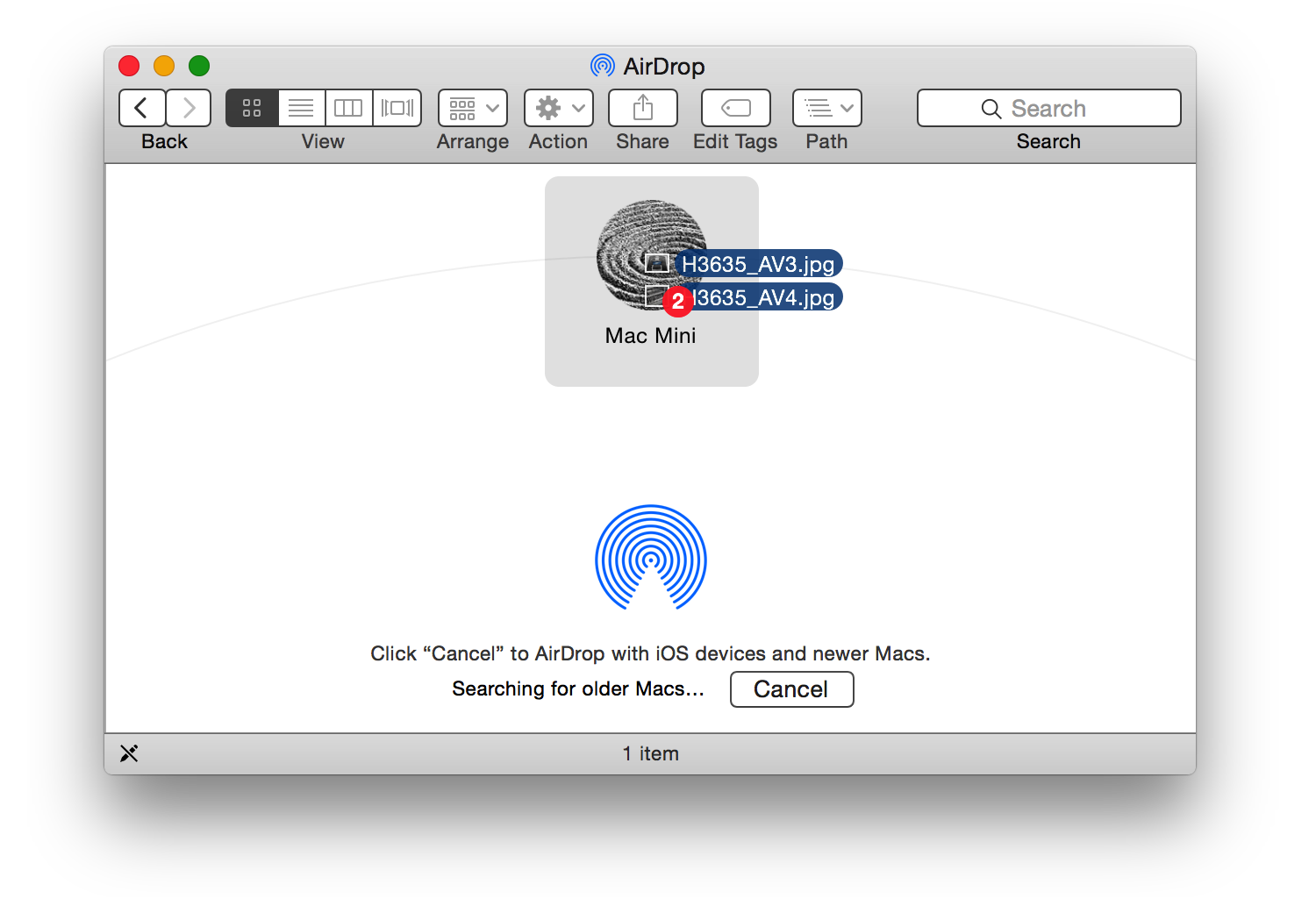Screen dimensions: 1316x913
Task: Click the red badge showing 2
Action: (677, 301)
